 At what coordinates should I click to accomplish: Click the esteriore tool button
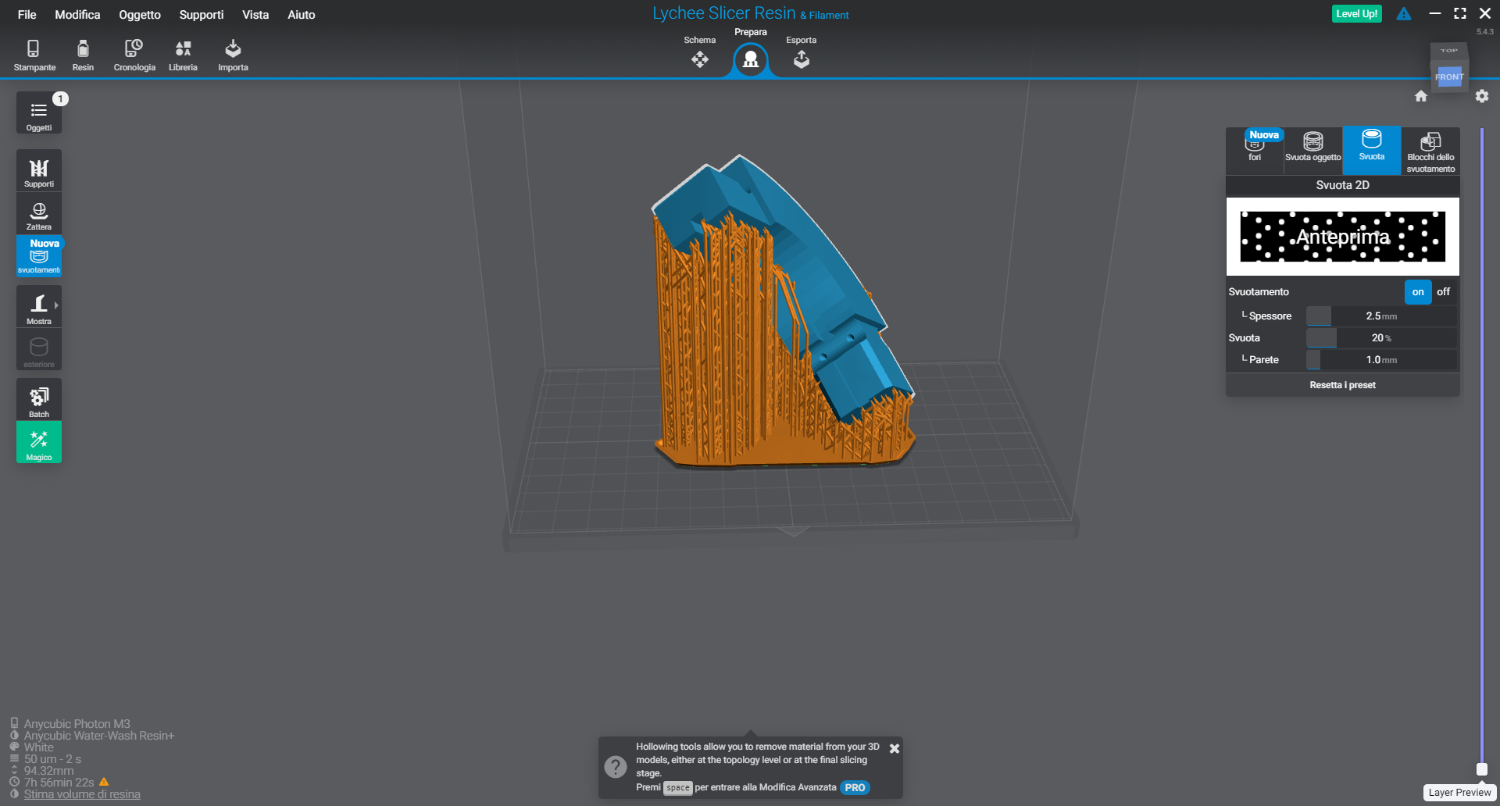pyautogui.click(x=39, y=349)
